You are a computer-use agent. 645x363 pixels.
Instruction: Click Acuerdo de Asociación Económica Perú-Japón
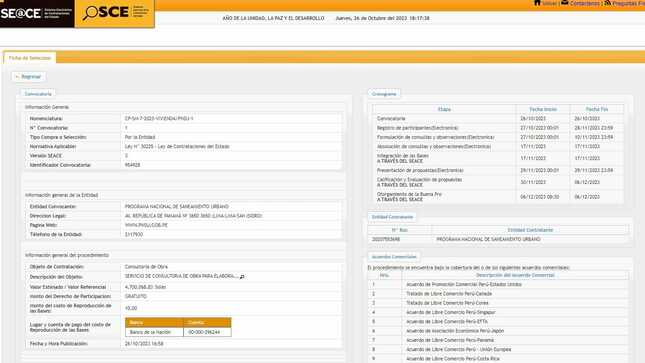pos(455,331)
